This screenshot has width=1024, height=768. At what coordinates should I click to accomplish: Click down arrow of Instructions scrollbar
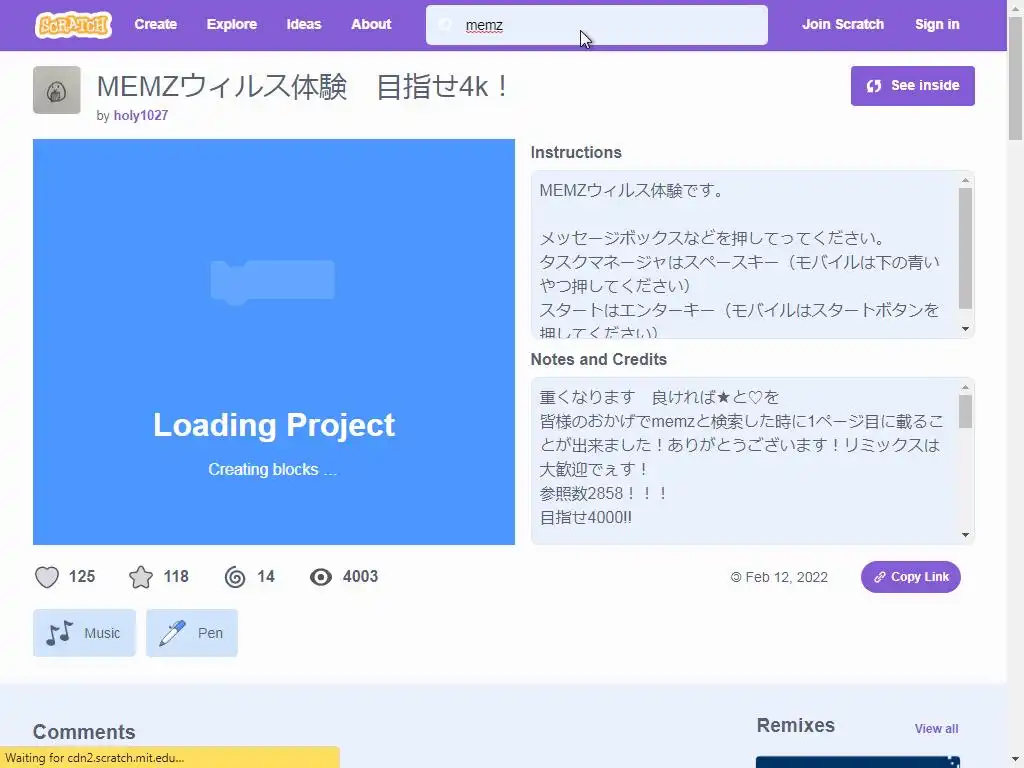point(965,328)
